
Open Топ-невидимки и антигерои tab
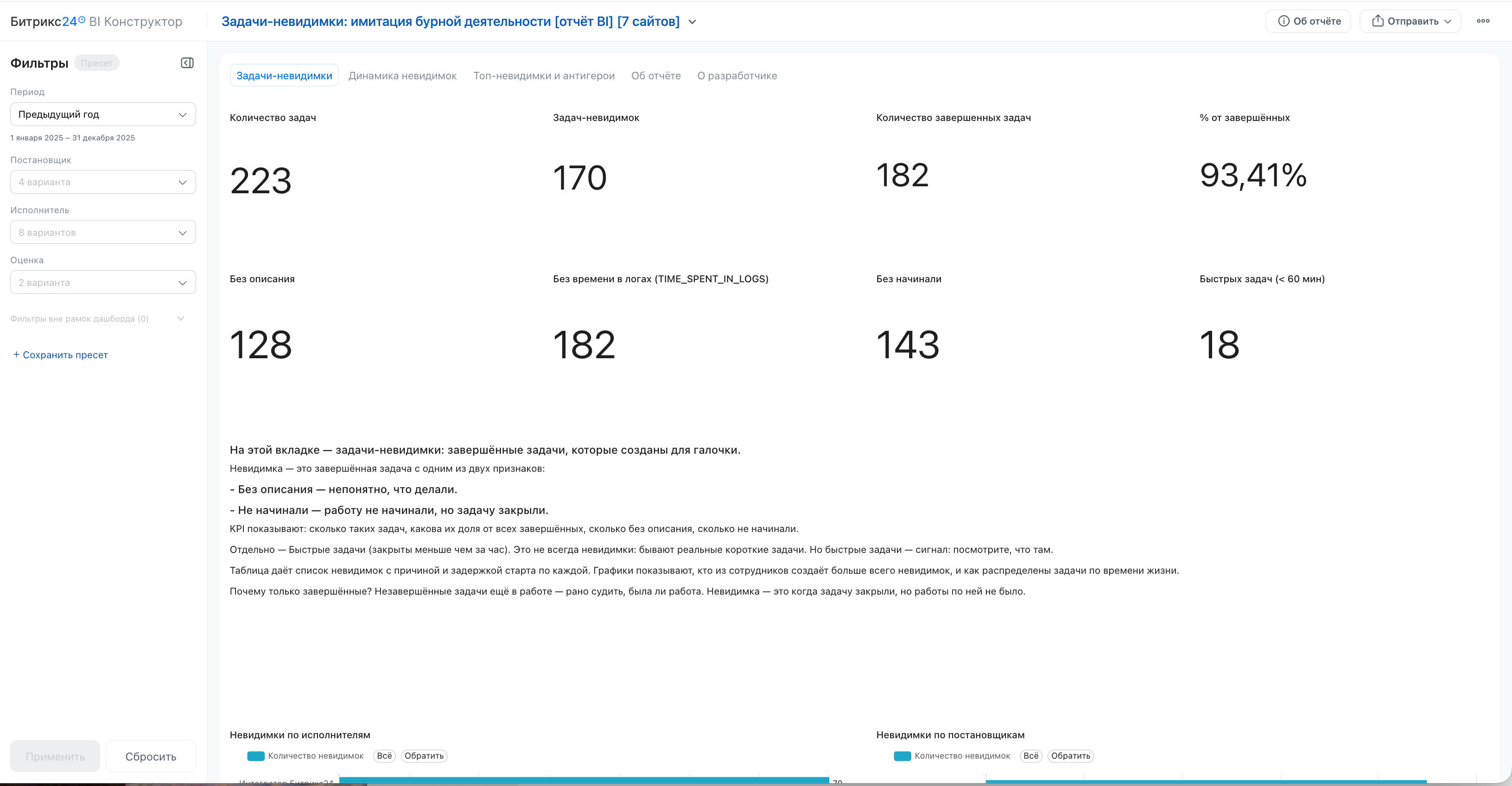pyautogui.click(x=544, y=76)
